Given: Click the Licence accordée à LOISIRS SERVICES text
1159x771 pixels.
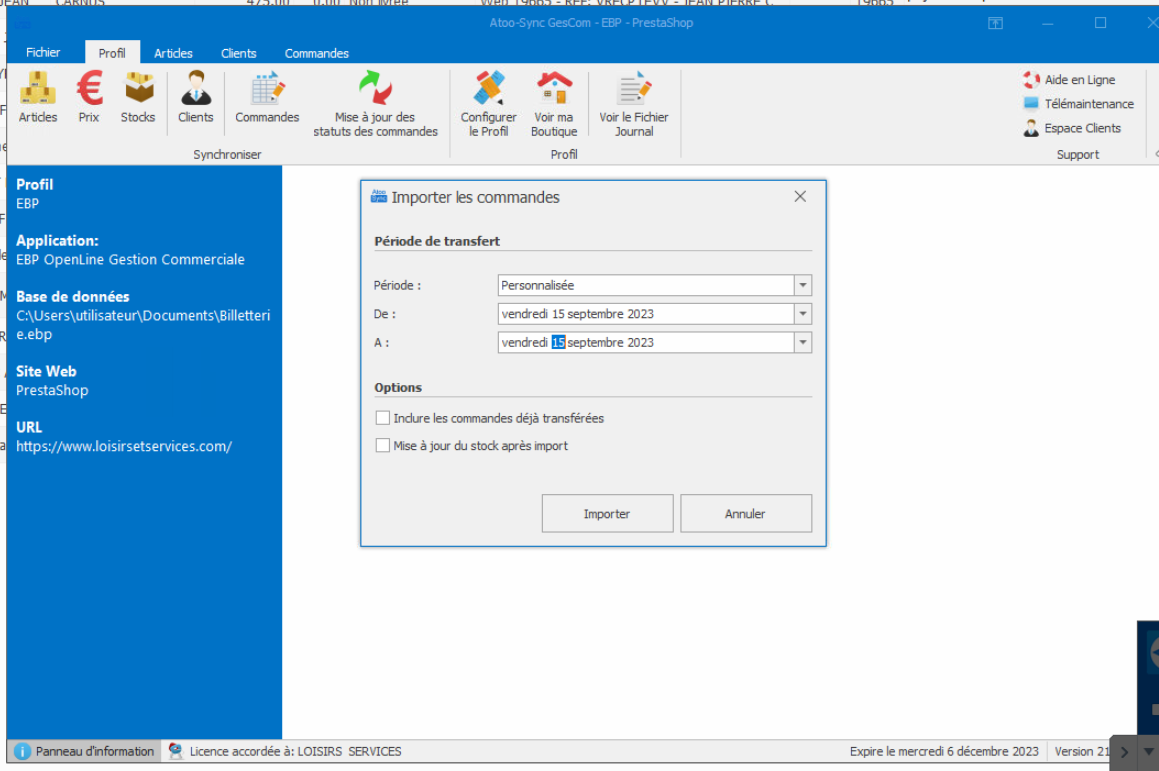Looking at the screenshot, I should tap(296, 752).
